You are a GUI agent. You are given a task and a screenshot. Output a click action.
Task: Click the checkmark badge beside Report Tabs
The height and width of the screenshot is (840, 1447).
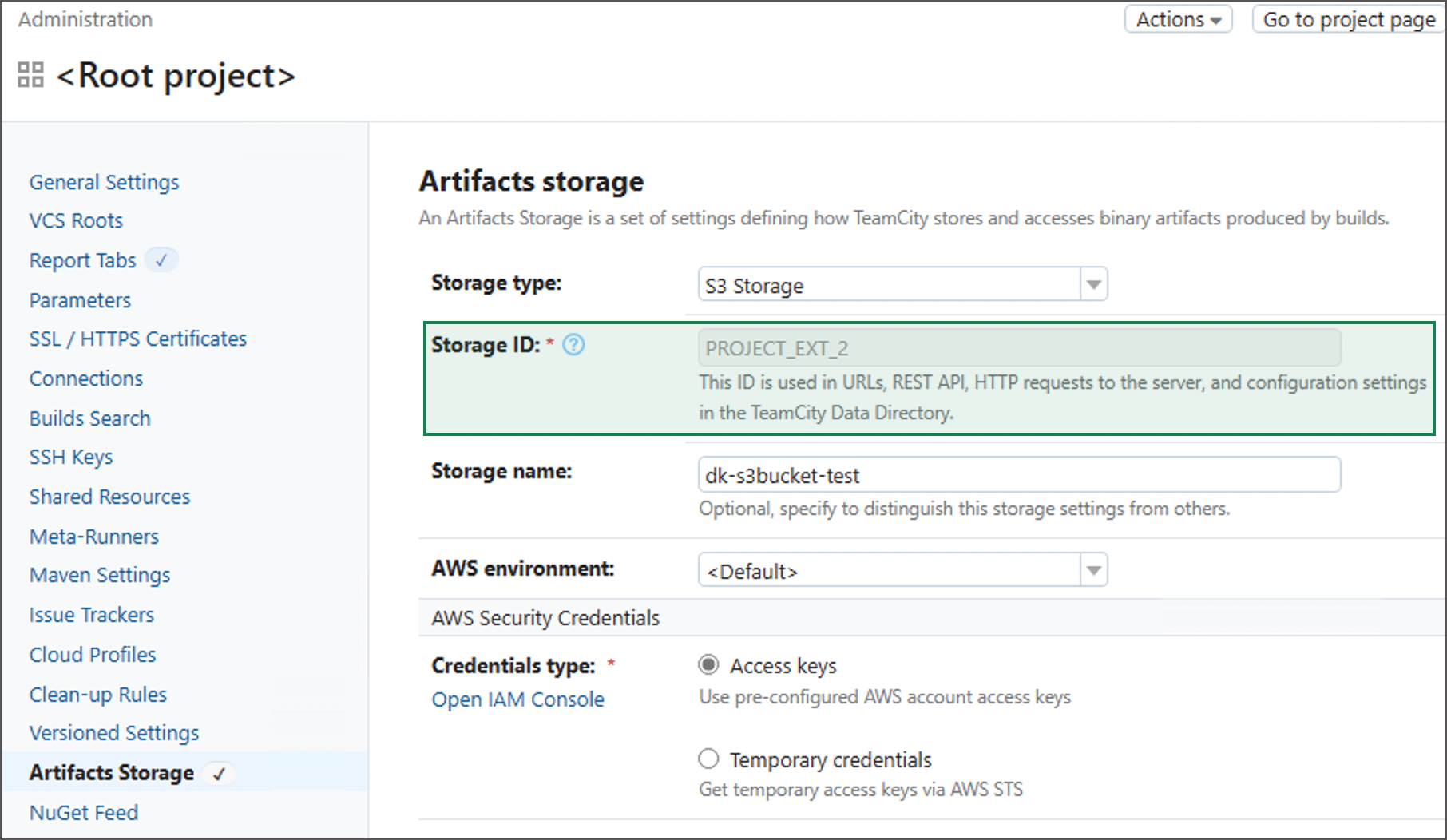(x=162, y=260)
